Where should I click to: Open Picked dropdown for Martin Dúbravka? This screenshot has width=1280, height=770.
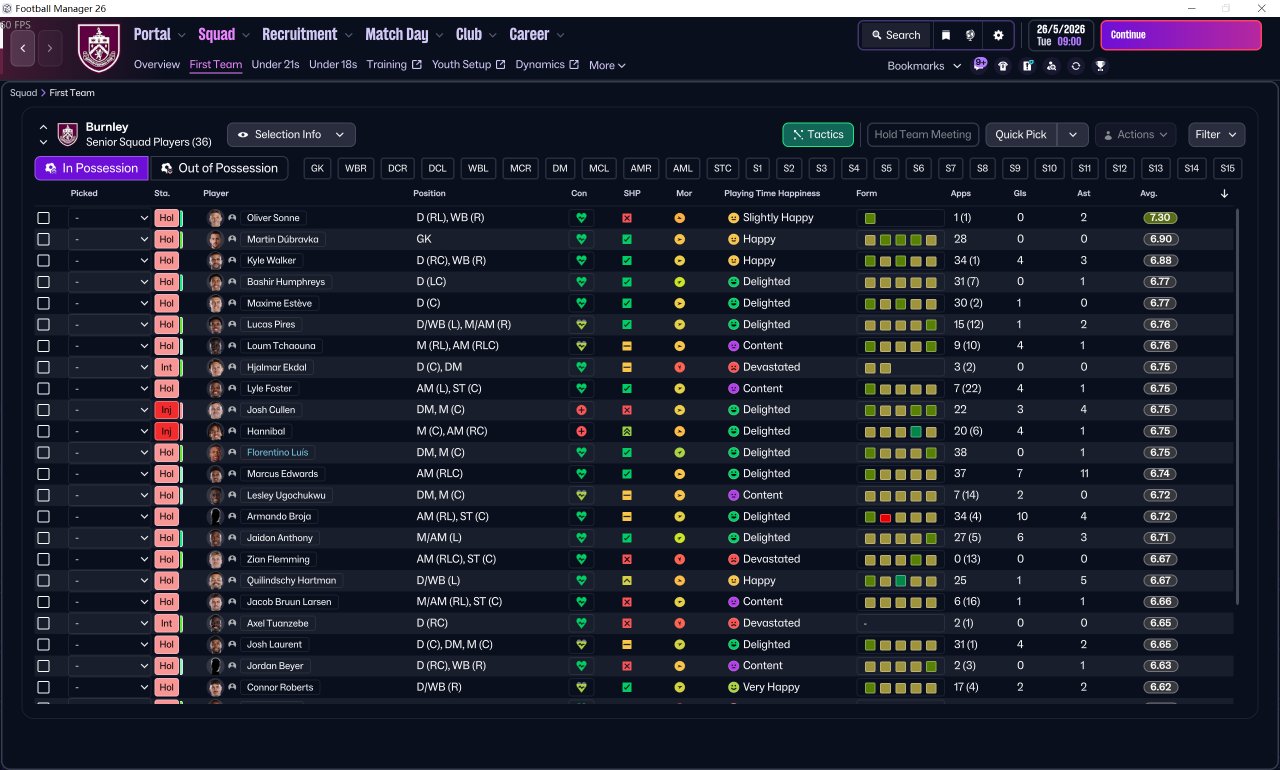109,240
